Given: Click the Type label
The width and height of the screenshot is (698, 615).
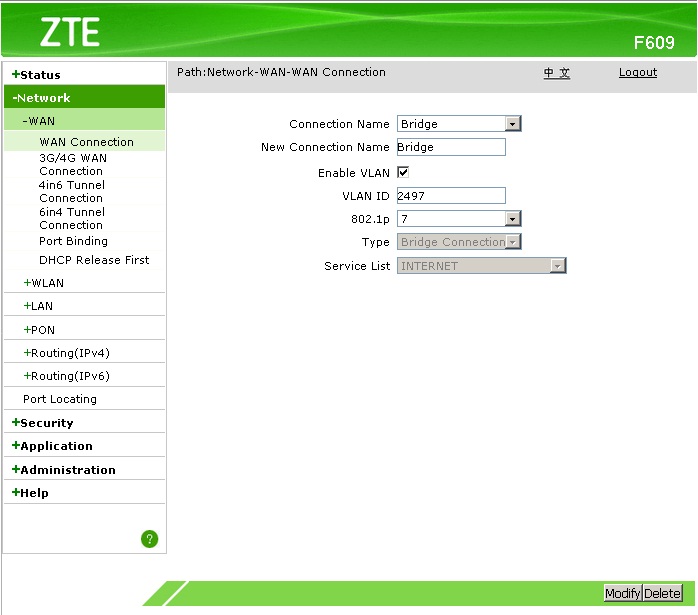Looking at the screenshot, I should [x=375, y=242].
